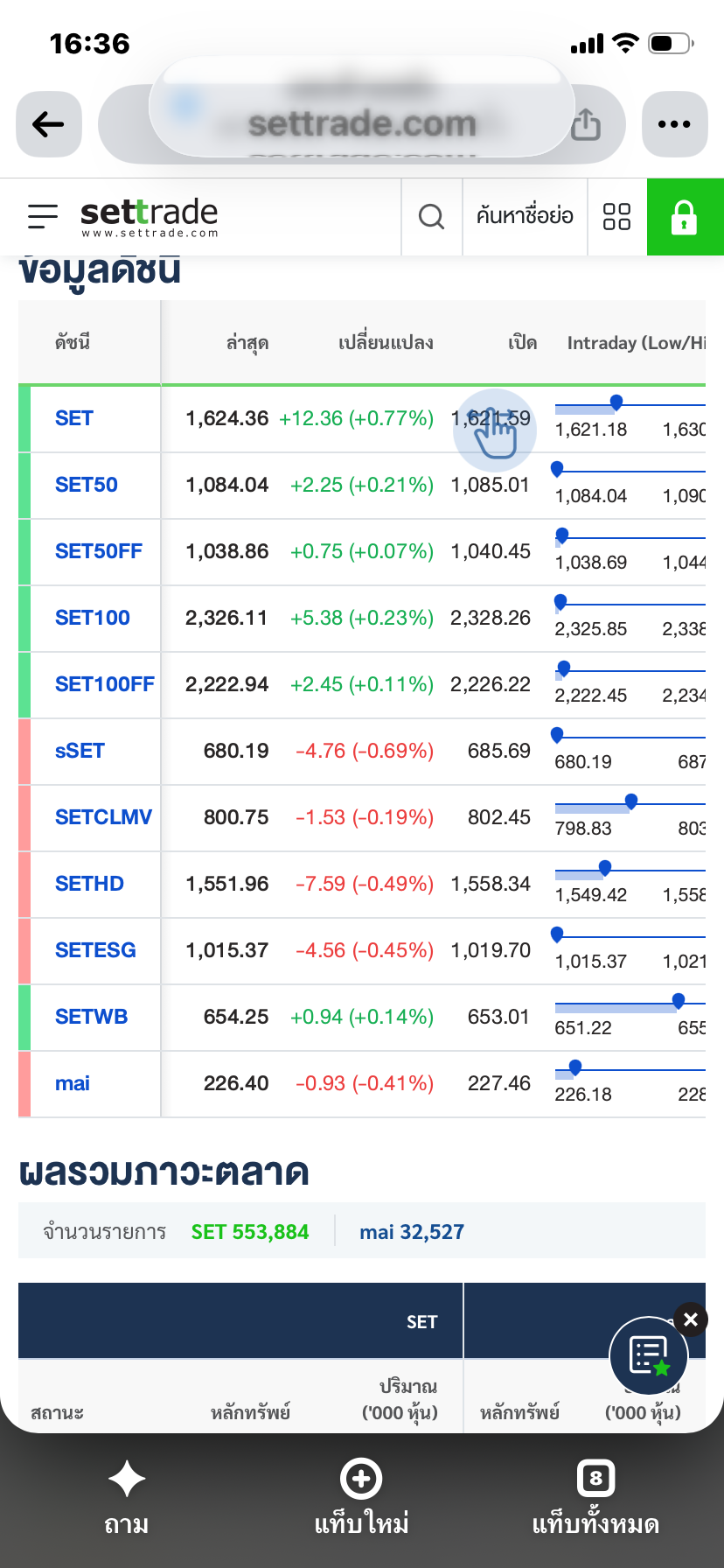724x1568 pixels.
Task: Tap the settrade.com address bar
Action: coord(361,124)
